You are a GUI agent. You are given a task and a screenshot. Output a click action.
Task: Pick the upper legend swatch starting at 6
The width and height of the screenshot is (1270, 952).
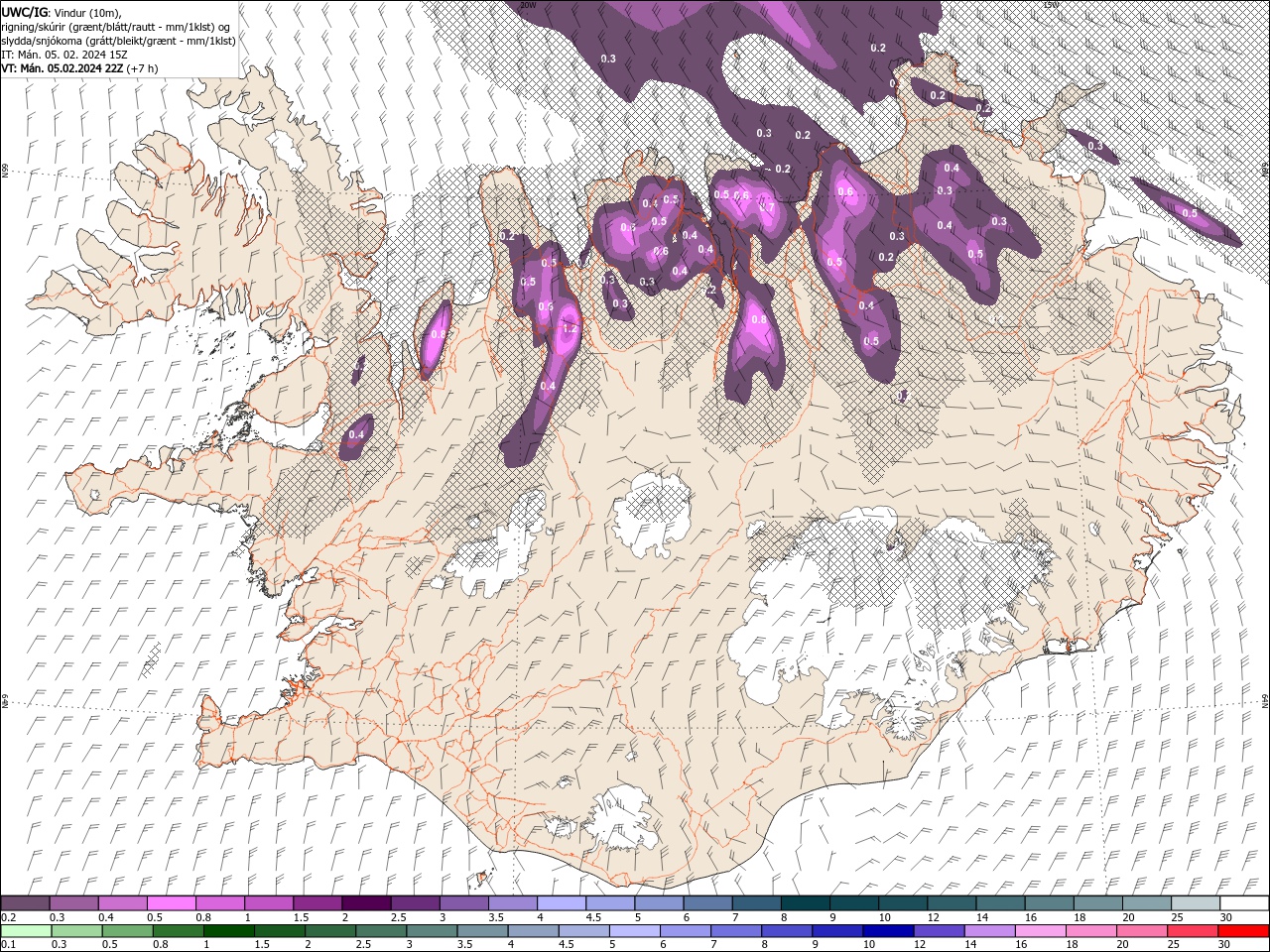[706, 903]
